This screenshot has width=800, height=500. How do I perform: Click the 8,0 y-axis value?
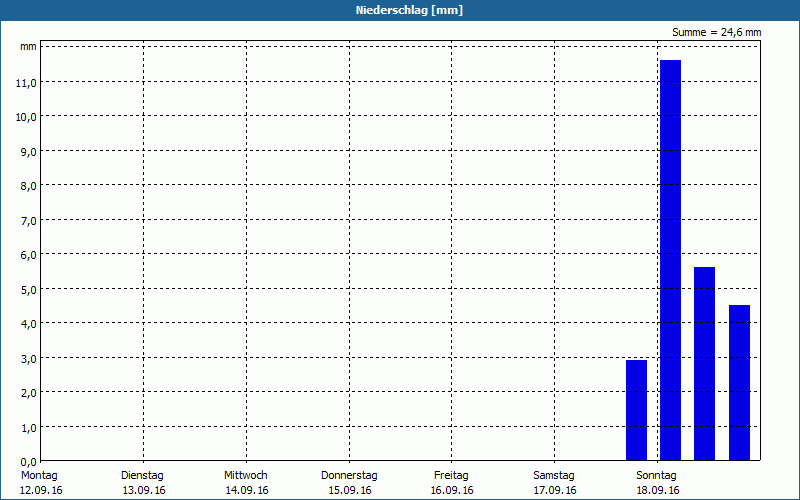coord(29,186)
